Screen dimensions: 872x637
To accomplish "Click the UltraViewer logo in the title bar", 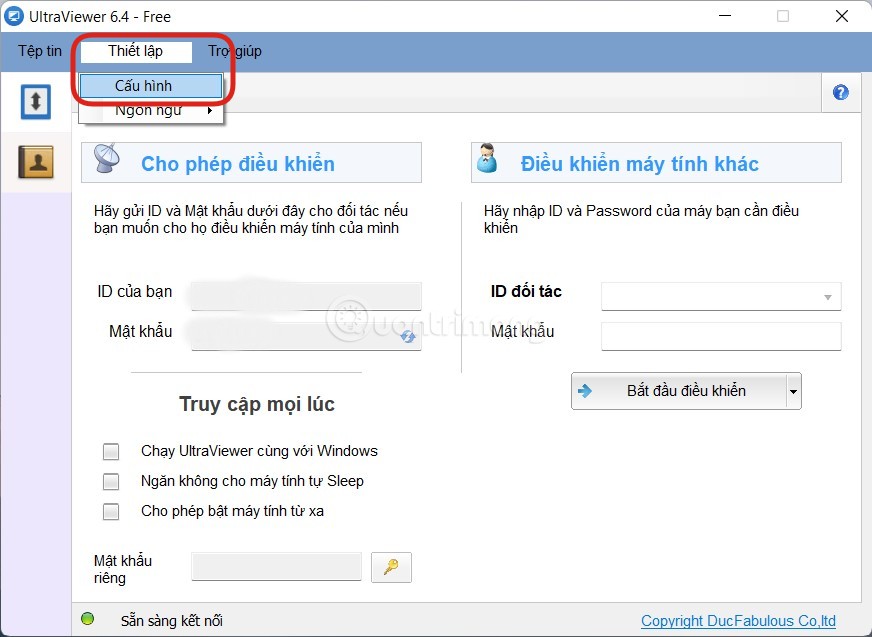I will pos(13,16).
